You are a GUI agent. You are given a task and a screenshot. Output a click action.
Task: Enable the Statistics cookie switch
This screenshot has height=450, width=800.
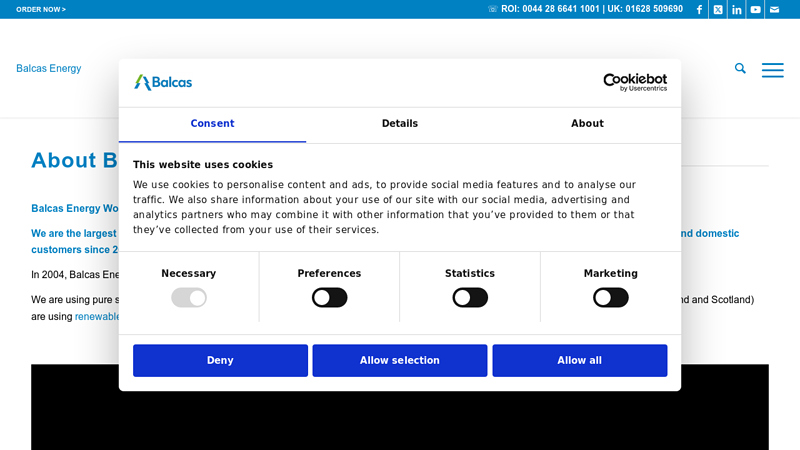pyautogui.click(x=470, y=297)
